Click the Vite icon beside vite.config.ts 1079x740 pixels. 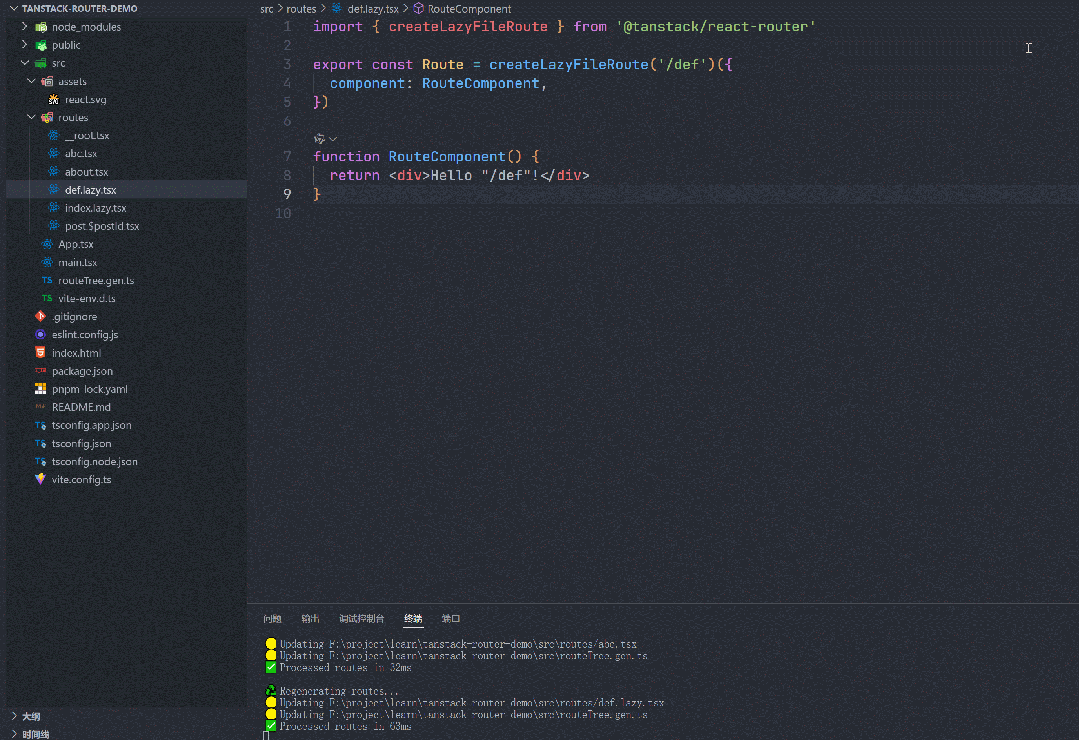pos(41,479)
